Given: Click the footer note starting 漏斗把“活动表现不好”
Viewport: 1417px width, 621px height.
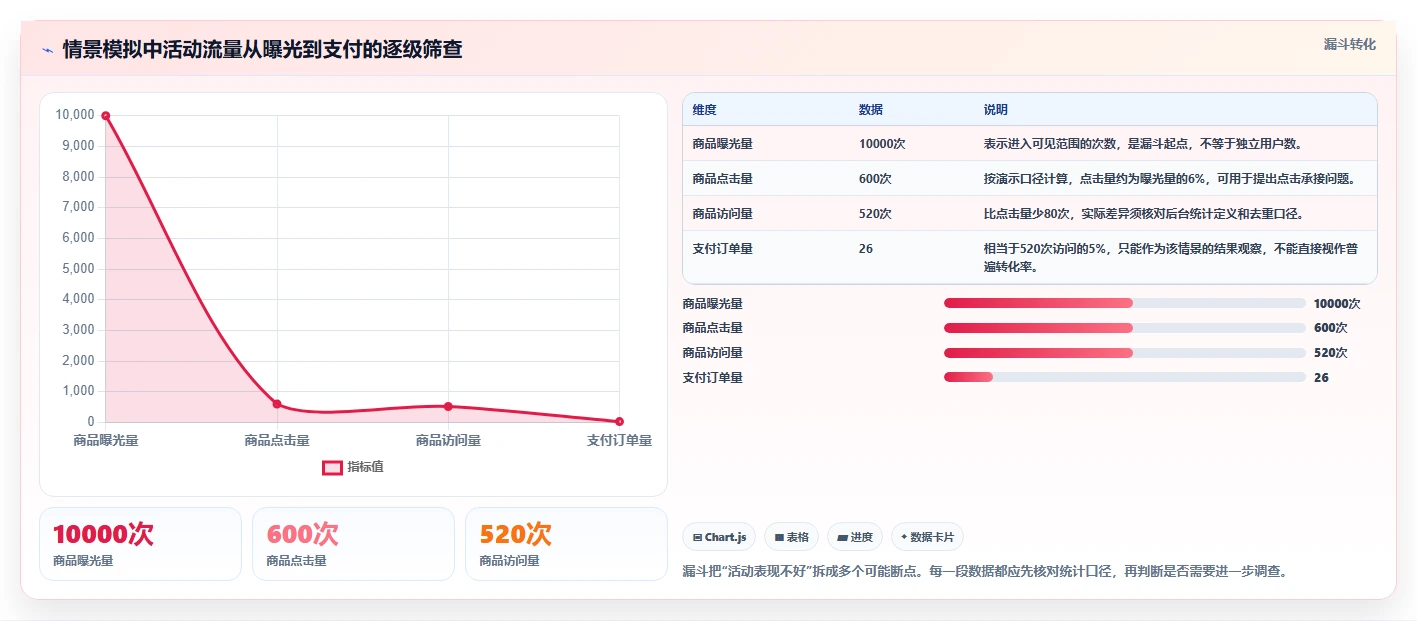Looking at the screenshot, I should (985, 572).
